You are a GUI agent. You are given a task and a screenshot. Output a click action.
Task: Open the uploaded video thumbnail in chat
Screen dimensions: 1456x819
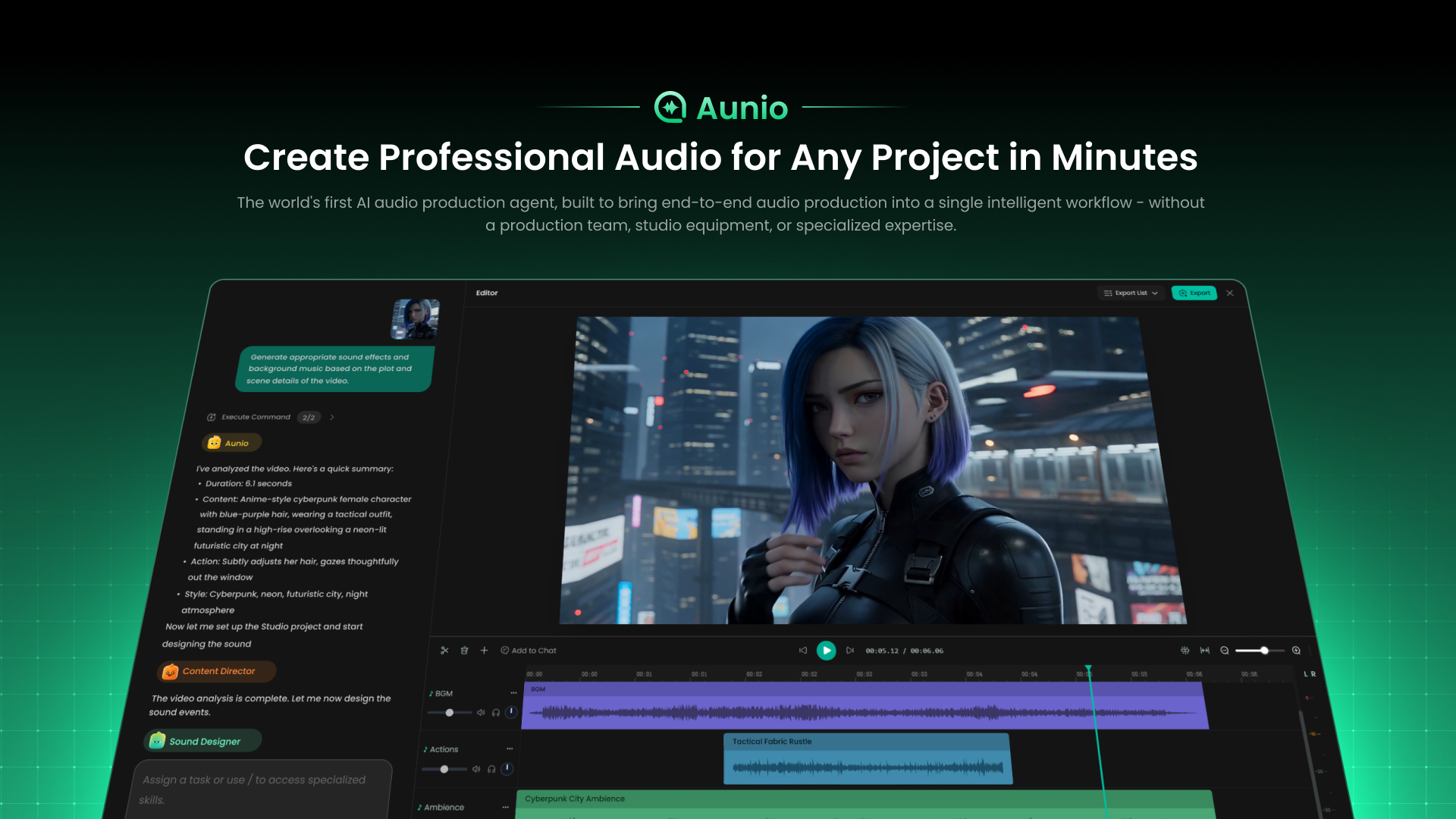[x=415, y=318]
